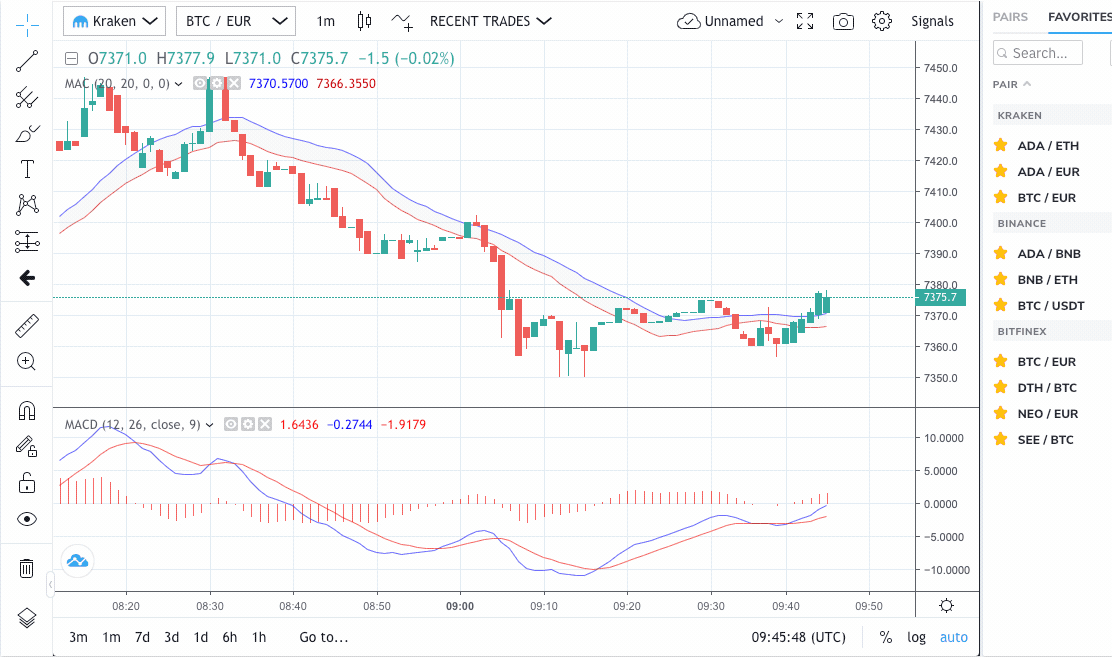Click the Go to... button

point(323,637)
